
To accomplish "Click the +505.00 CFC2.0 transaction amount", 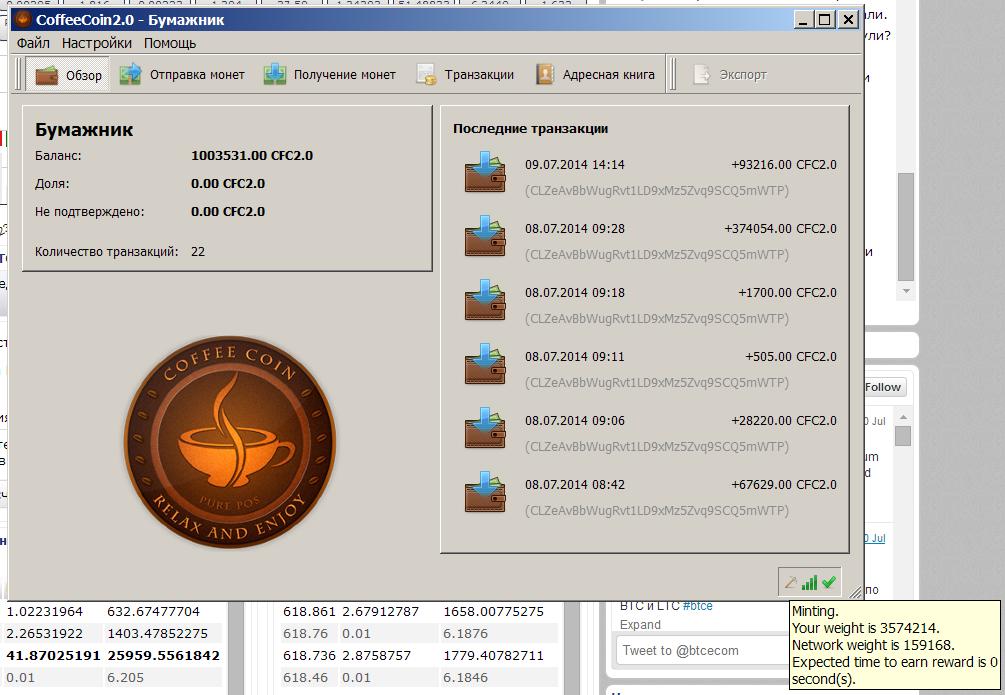I will pos(791,357).
